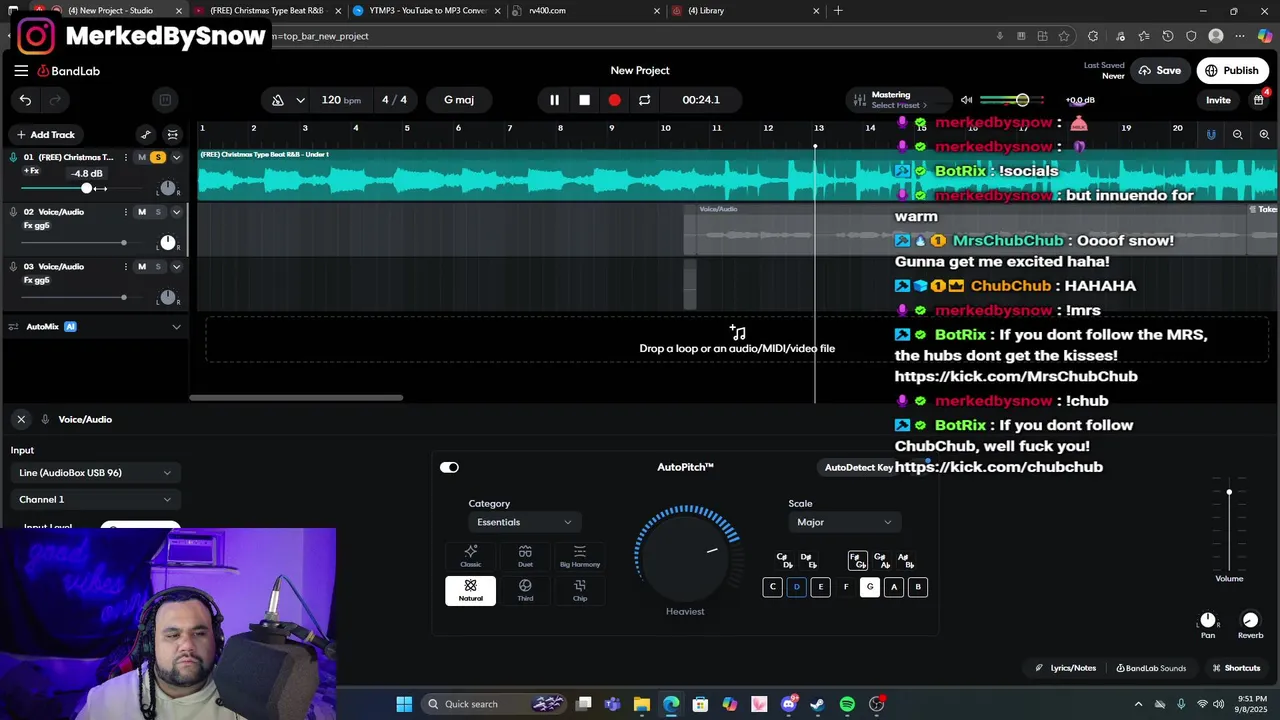Open the gift notifications icon
The width and height of the screenshot is (1280, 720).
pos(1259,100)
